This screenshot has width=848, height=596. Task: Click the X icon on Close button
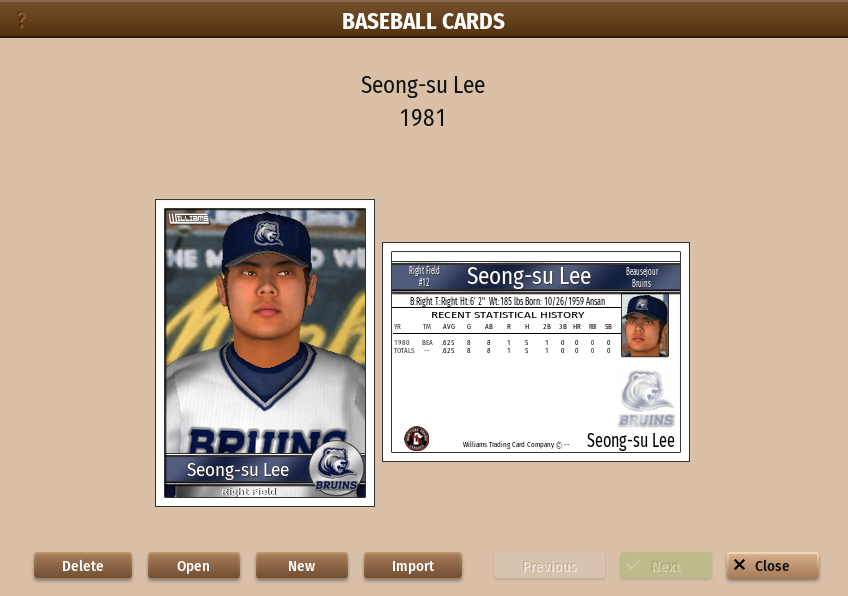point(739,565)
